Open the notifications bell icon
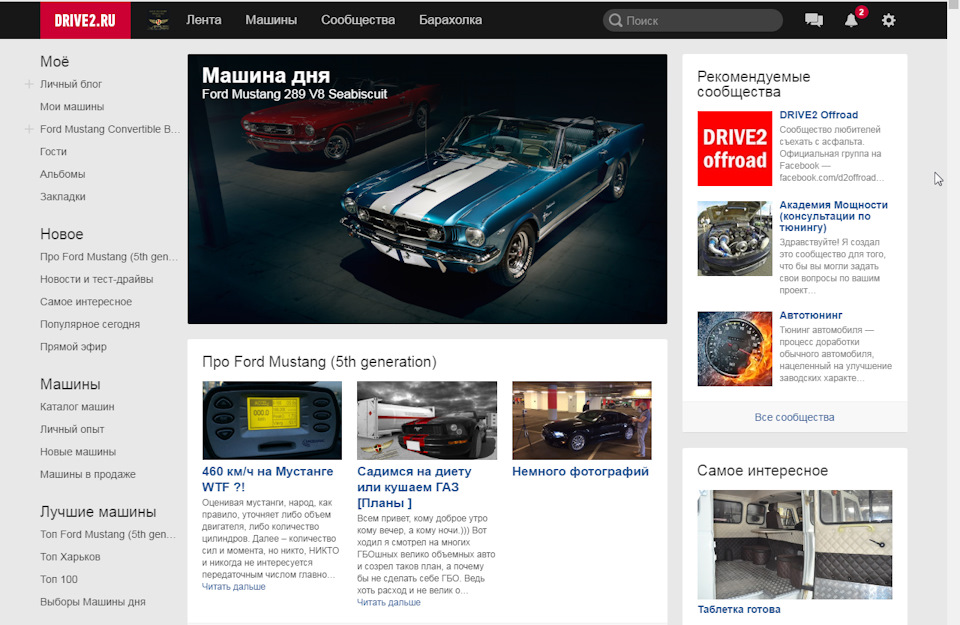This screenshot has height=625, width=960. click(851, 20)
